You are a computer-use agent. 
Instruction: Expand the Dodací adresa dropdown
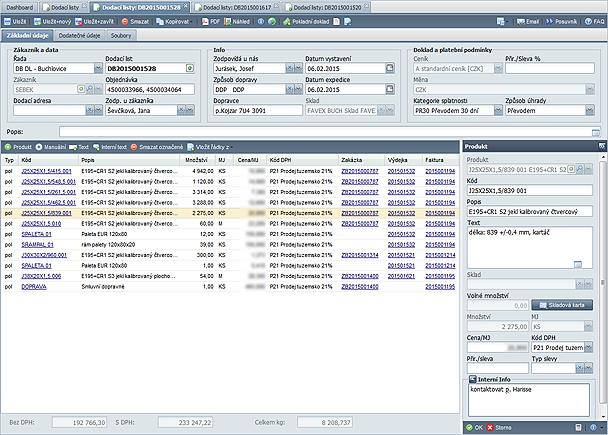[98, 110]
